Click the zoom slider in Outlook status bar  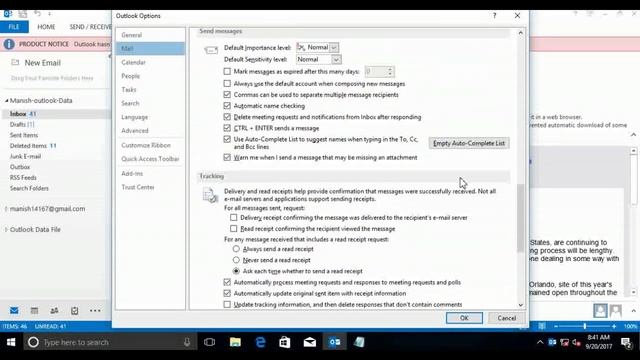pos(584,326)
